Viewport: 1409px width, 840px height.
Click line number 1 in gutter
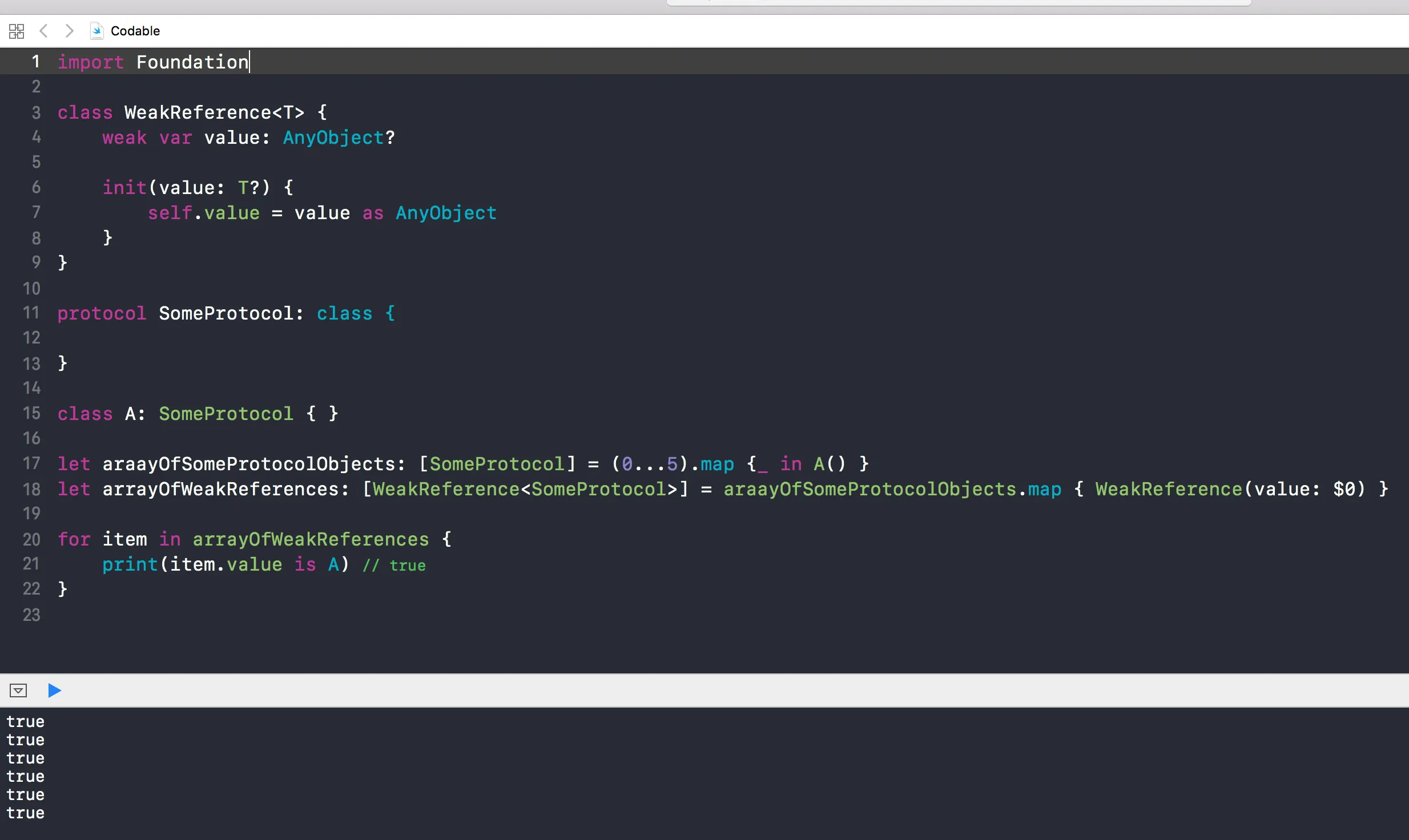(35, 62)
